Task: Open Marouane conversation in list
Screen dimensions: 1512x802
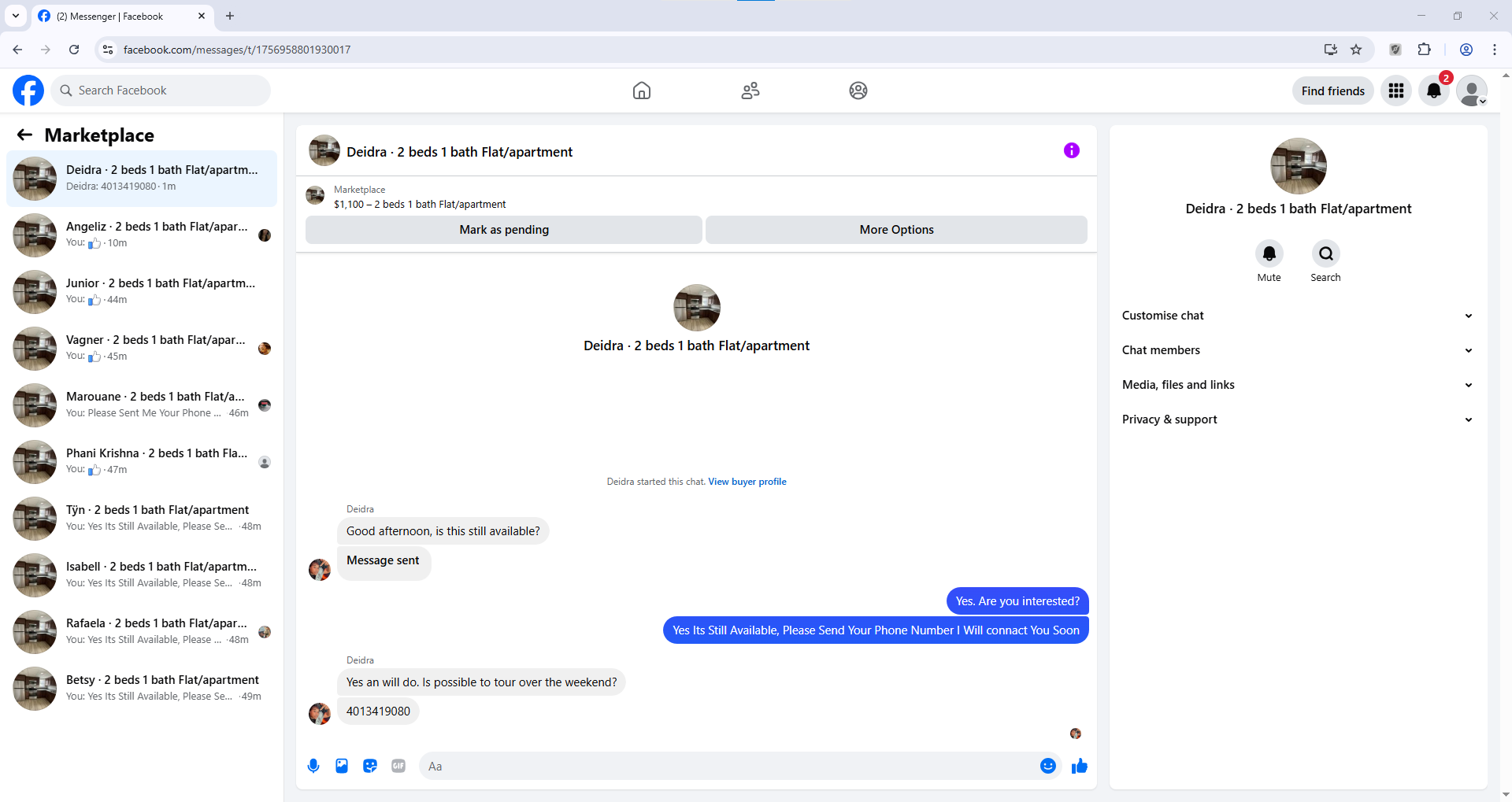Action: pyautogui.click(x=142, y=405)
